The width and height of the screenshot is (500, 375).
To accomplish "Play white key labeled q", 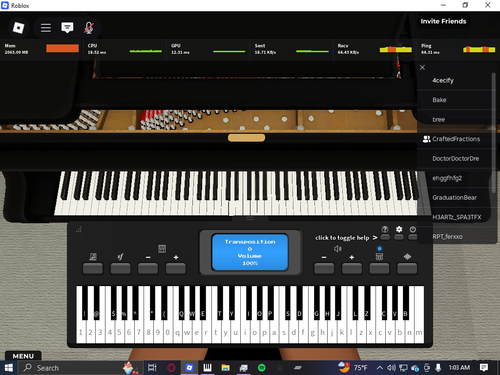I will click(x=177, y=332).
